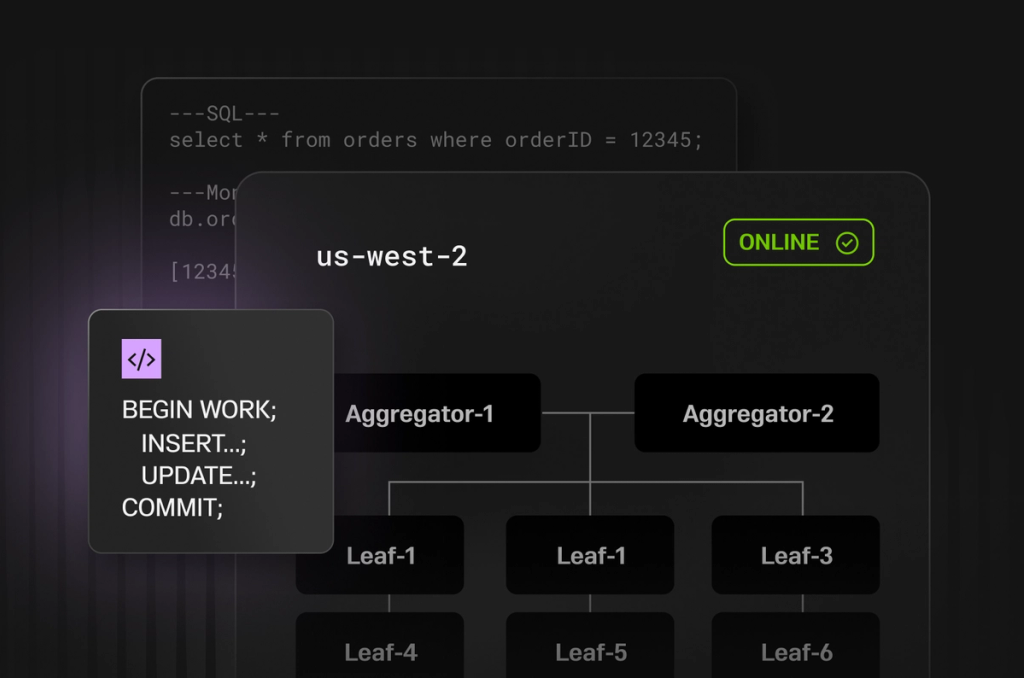Select the Aggregator-1 node
This screenshot has height=678, width=1024.
click(x=437, y=413)
